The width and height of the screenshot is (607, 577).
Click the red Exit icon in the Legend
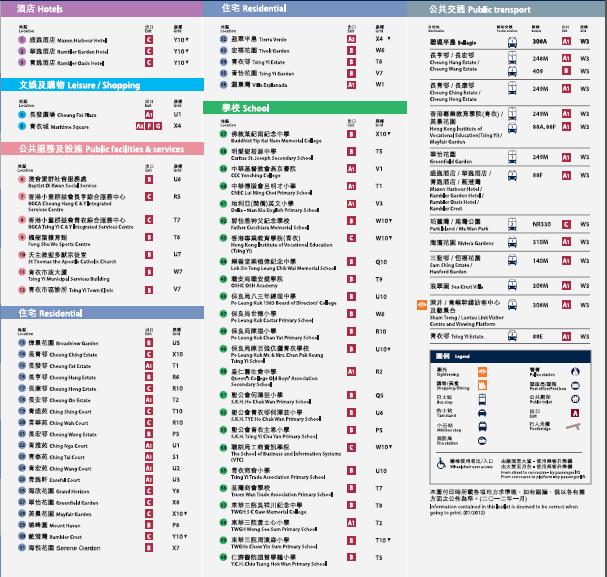click(x=575, y=413)
